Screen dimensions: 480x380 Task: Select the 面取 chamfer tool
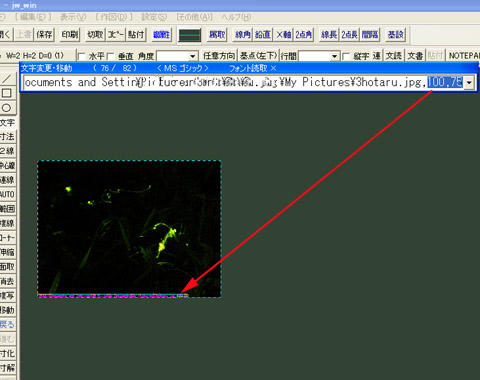click(x=7, y=266)
